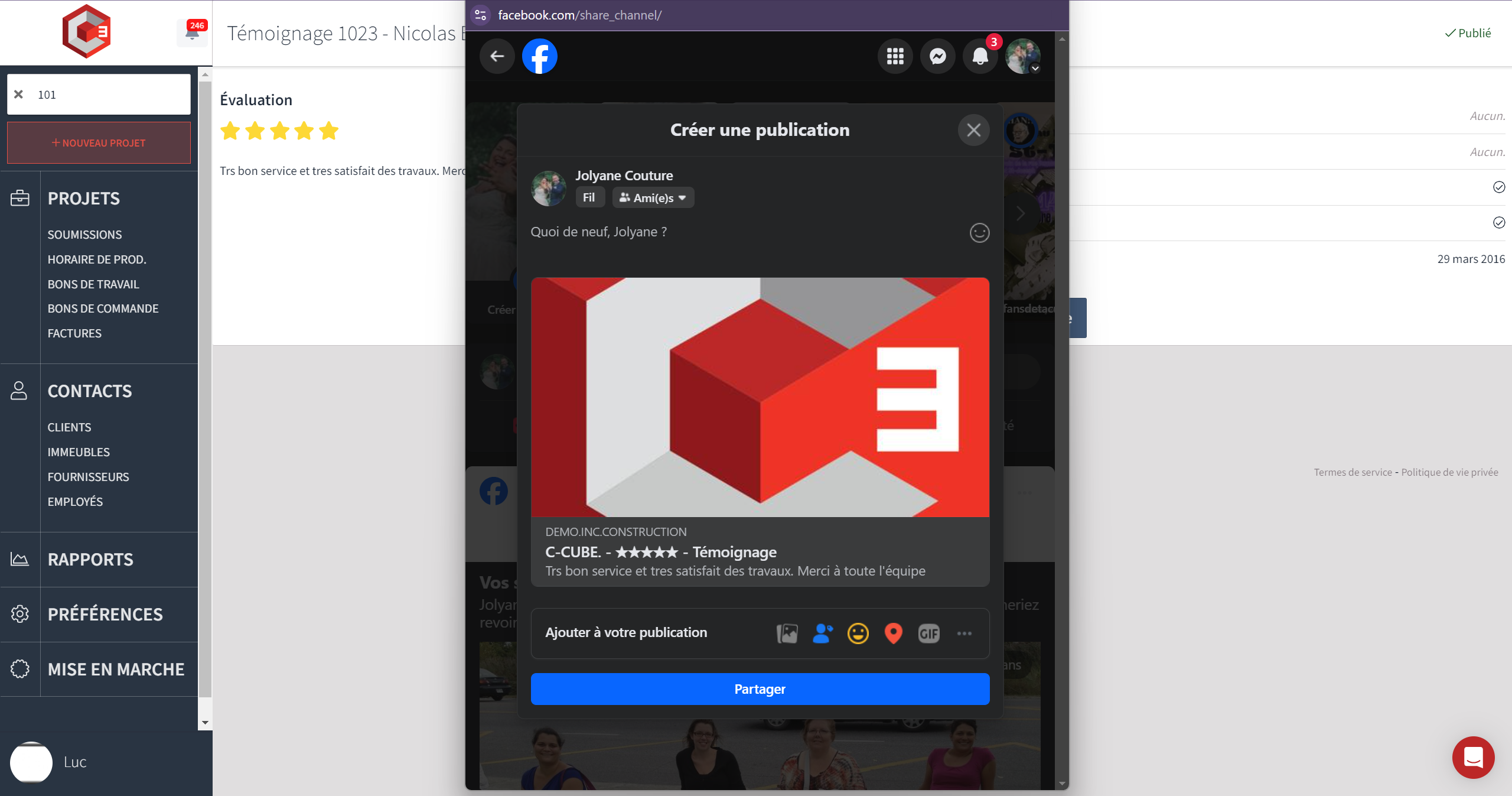The height and width of the screenshot is (796, 1512).
Task: Open the Projets section heading
Action: click(x=84, y=199)
